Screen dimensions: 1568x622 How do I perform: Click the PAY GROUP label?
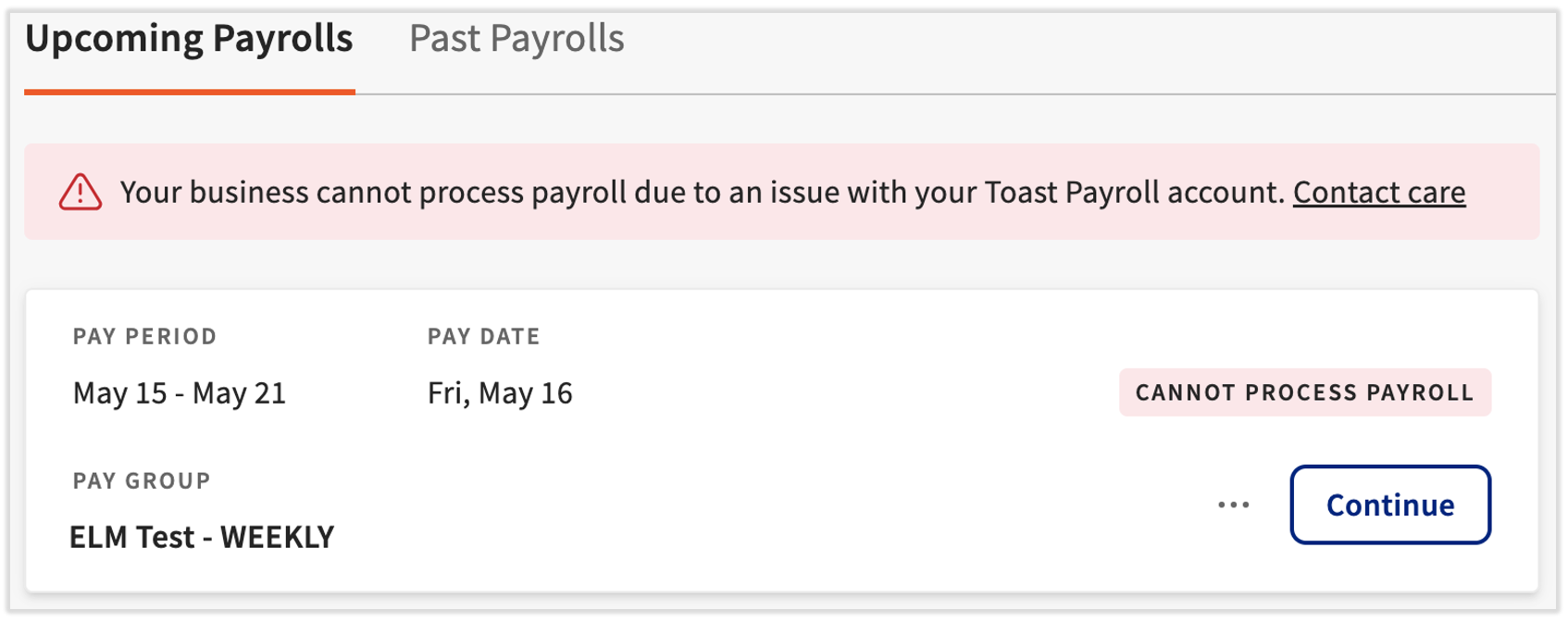(142, 480)
